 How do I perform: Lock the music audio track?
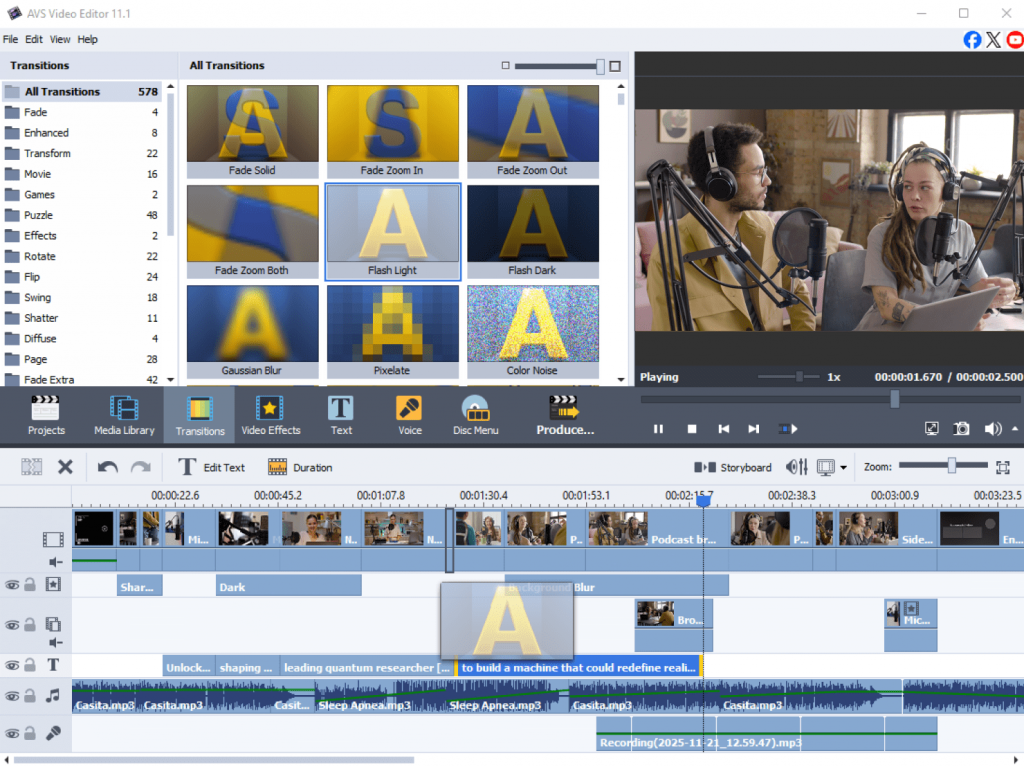tap(30, 695)
